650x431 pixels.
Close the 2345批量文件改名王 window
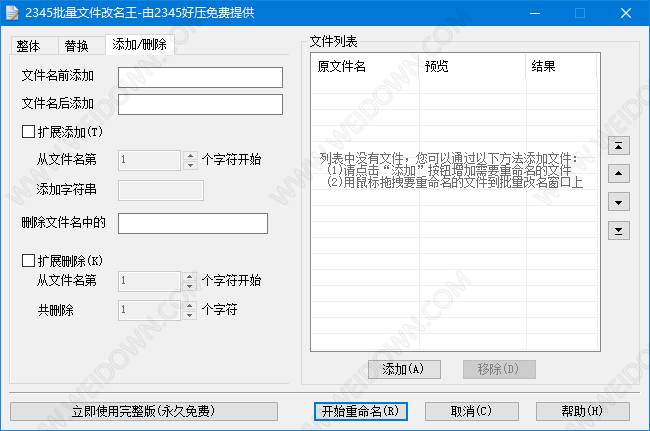(x=626, y=13)
